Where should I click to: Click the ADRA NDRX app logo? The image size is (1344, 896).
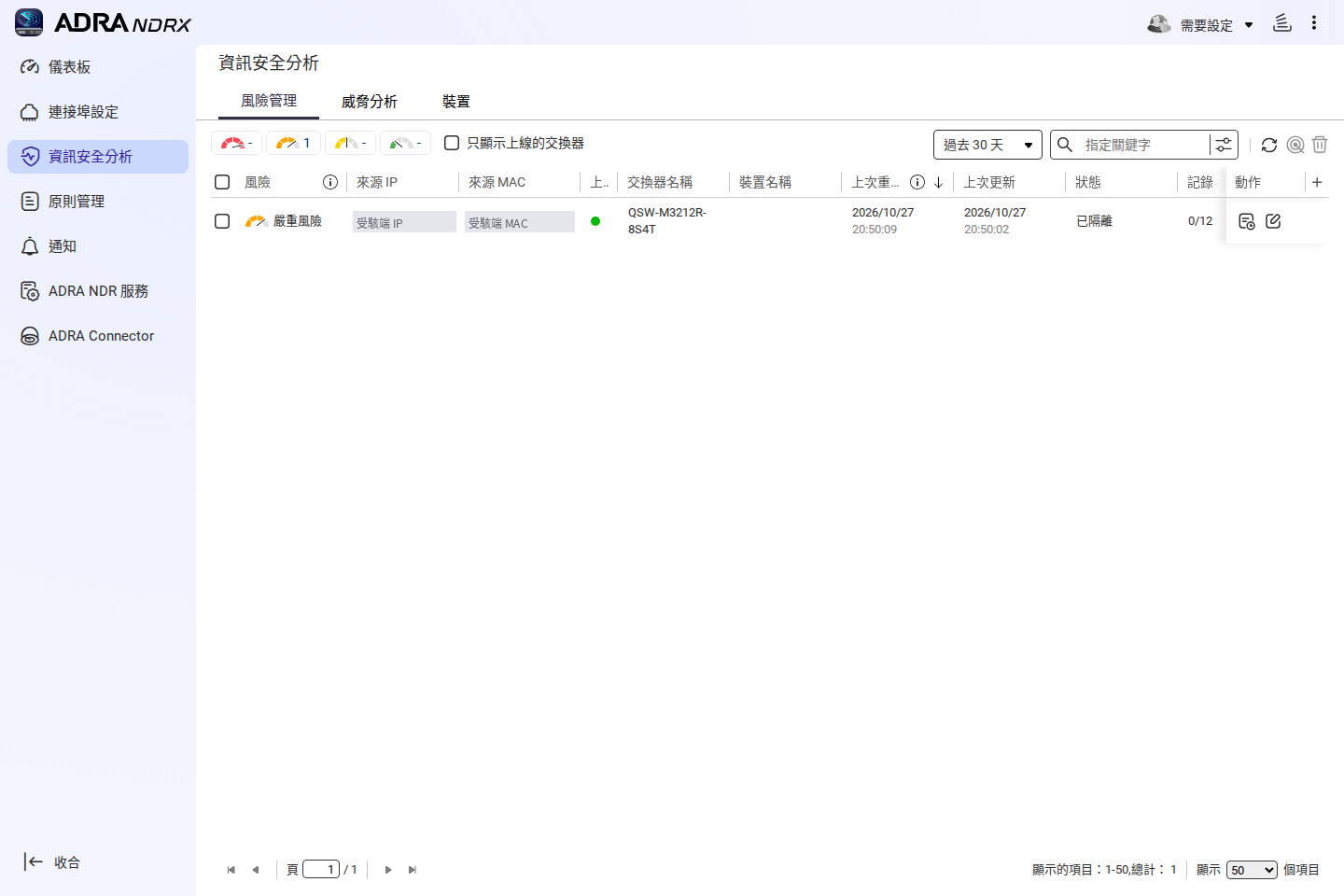(x=103, y=22)
